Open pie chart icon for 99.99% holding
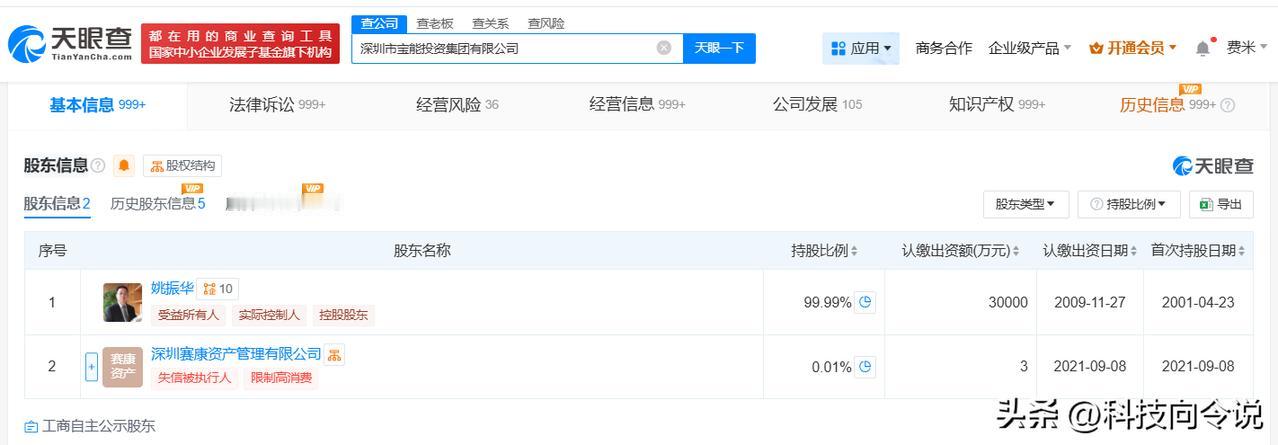The width and height of the screenshot is (1278, 445). click(865, 302)
